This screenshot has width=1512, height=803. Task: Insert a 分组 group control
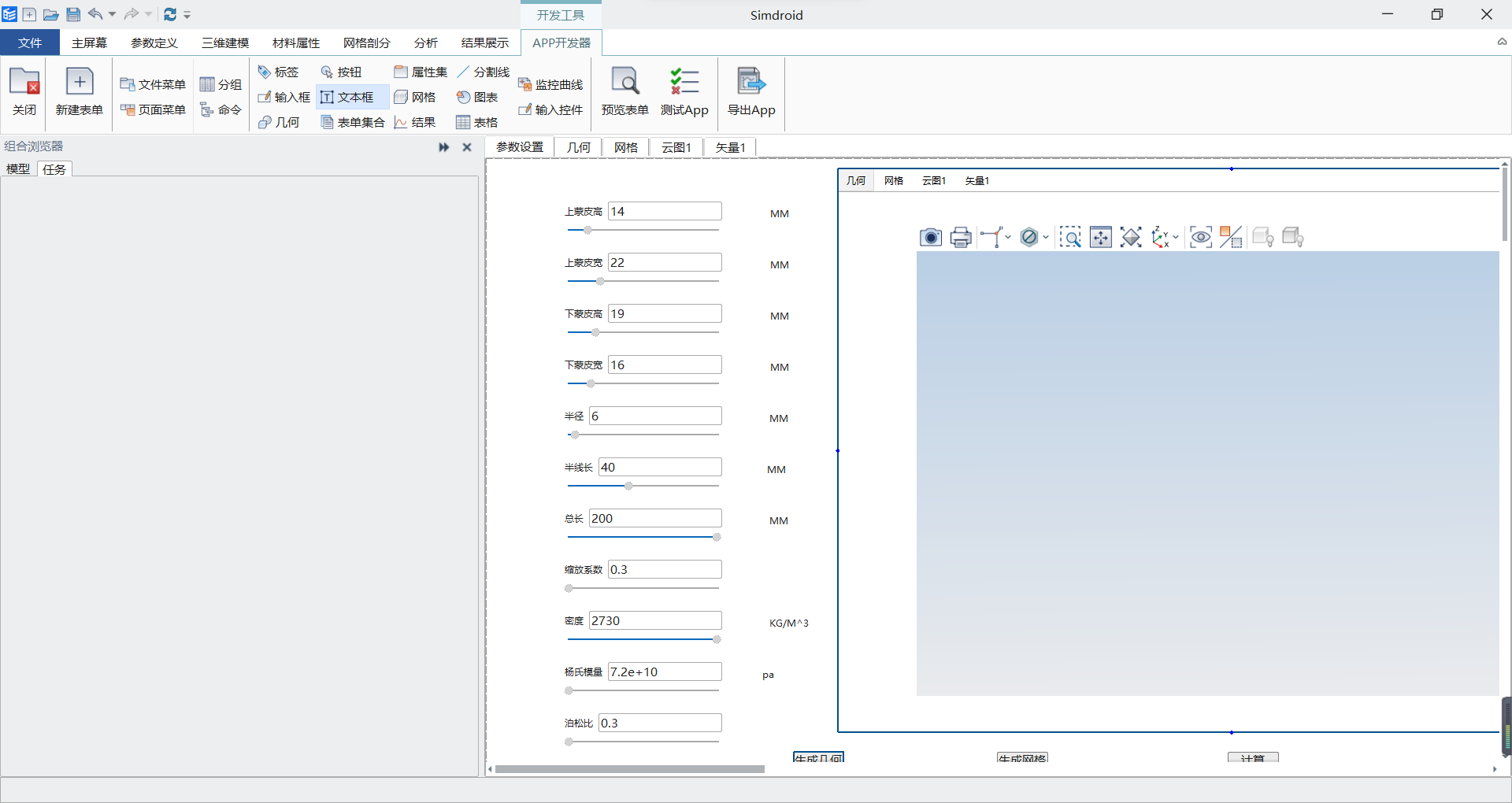tap(220, 84)
